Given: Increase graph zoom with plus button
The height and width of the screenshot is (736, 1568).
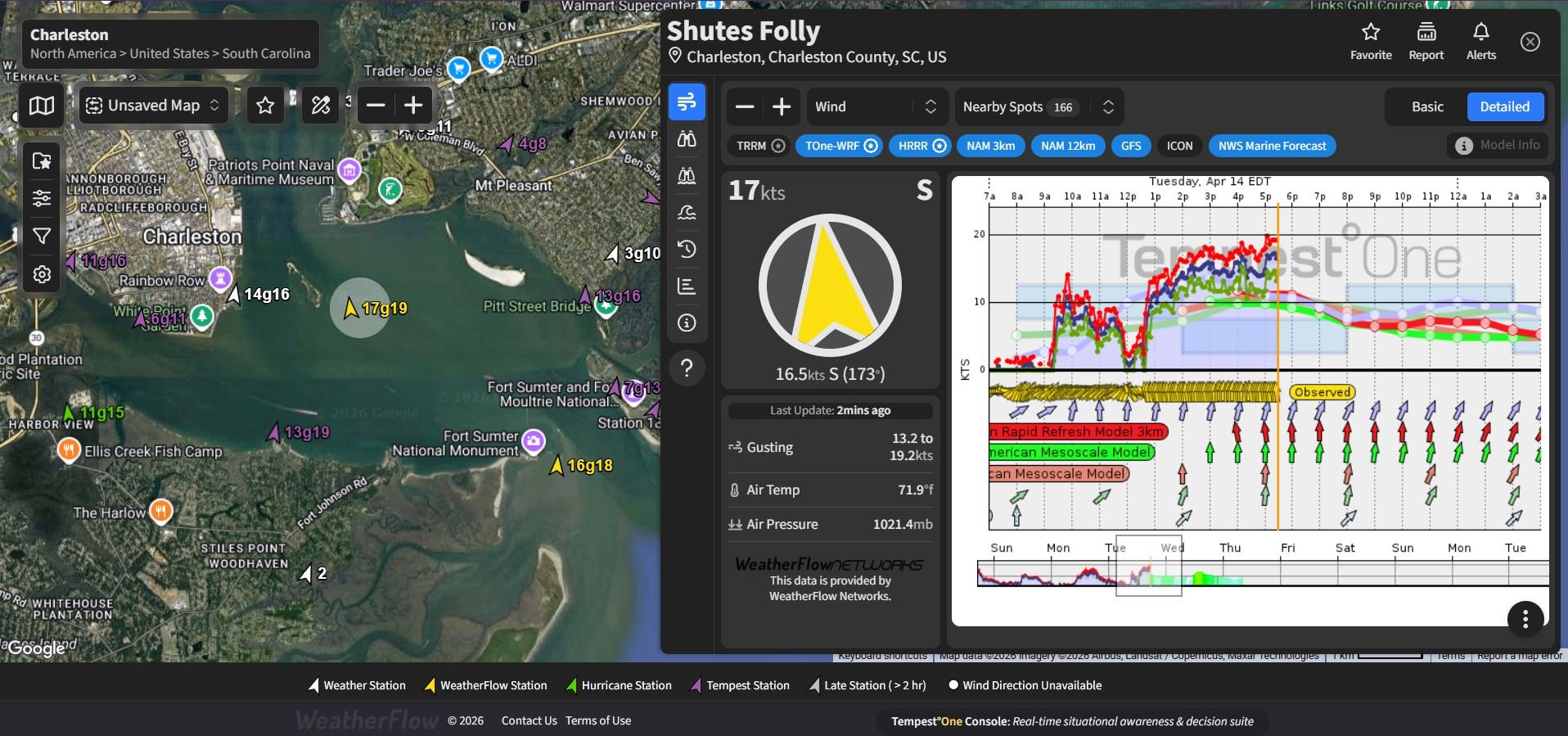Looking at the screenshot, I should (782, 106).
